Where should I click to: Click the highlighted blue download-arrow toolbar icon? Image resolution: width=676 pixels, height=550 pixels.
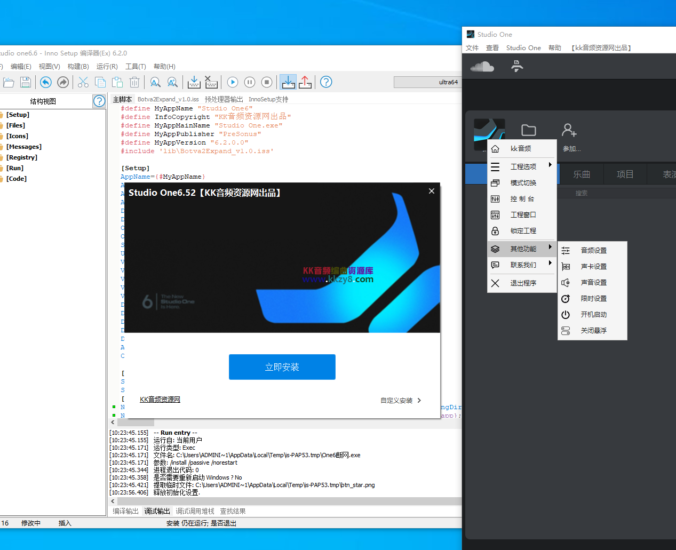coord(288,82)
